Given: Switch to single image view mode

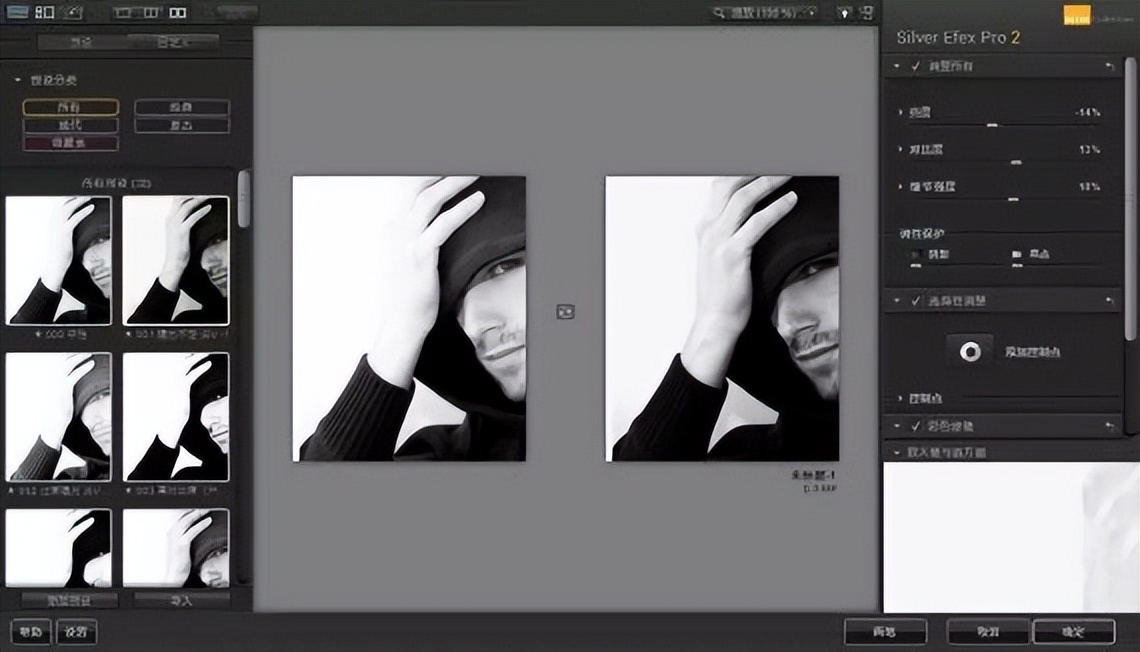Looking at the screenshot, I should (124, 13).
